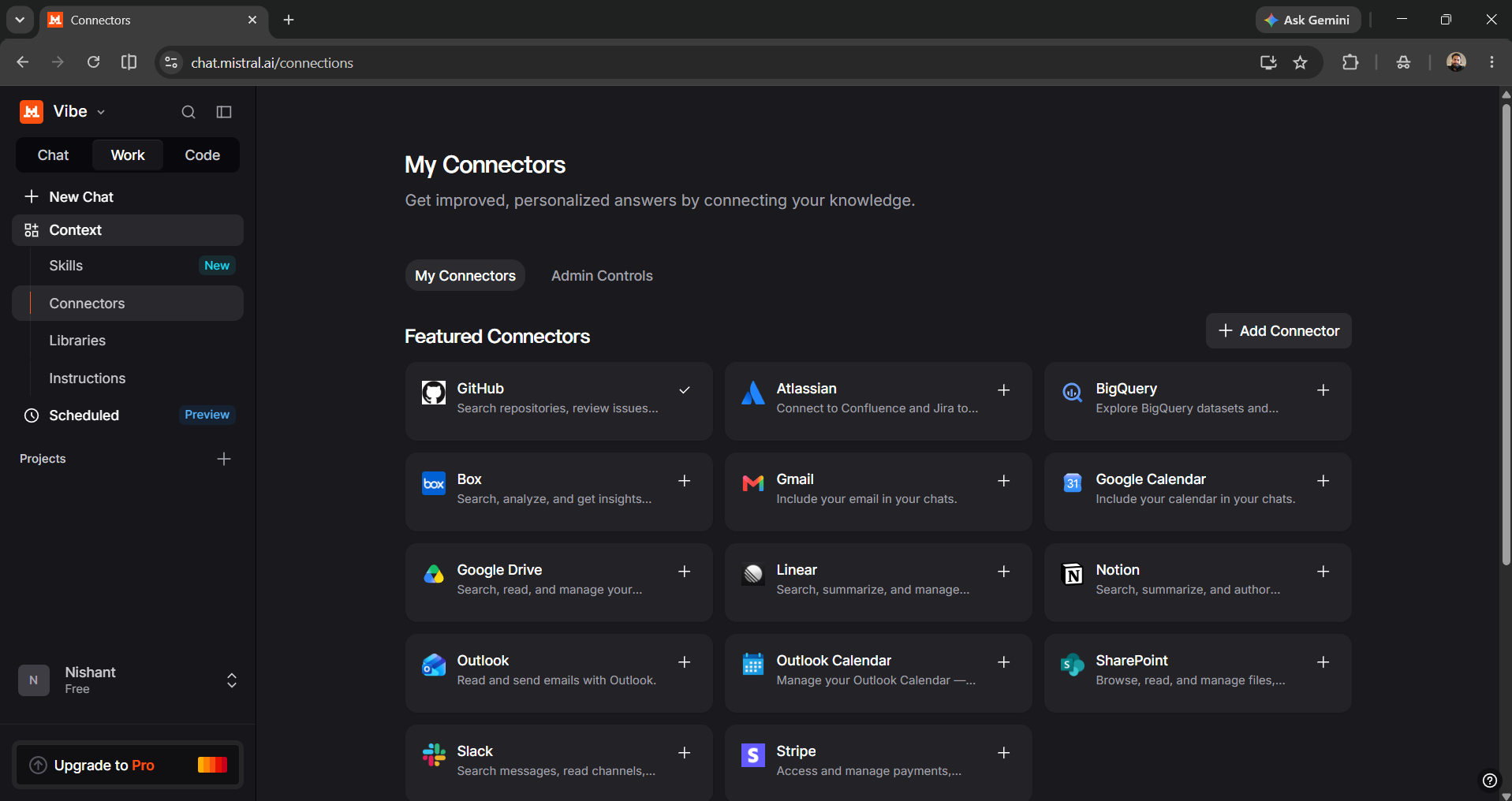
Task: Open the help question mark icon
Action: pyautogui.click(x=1489, y=781)
